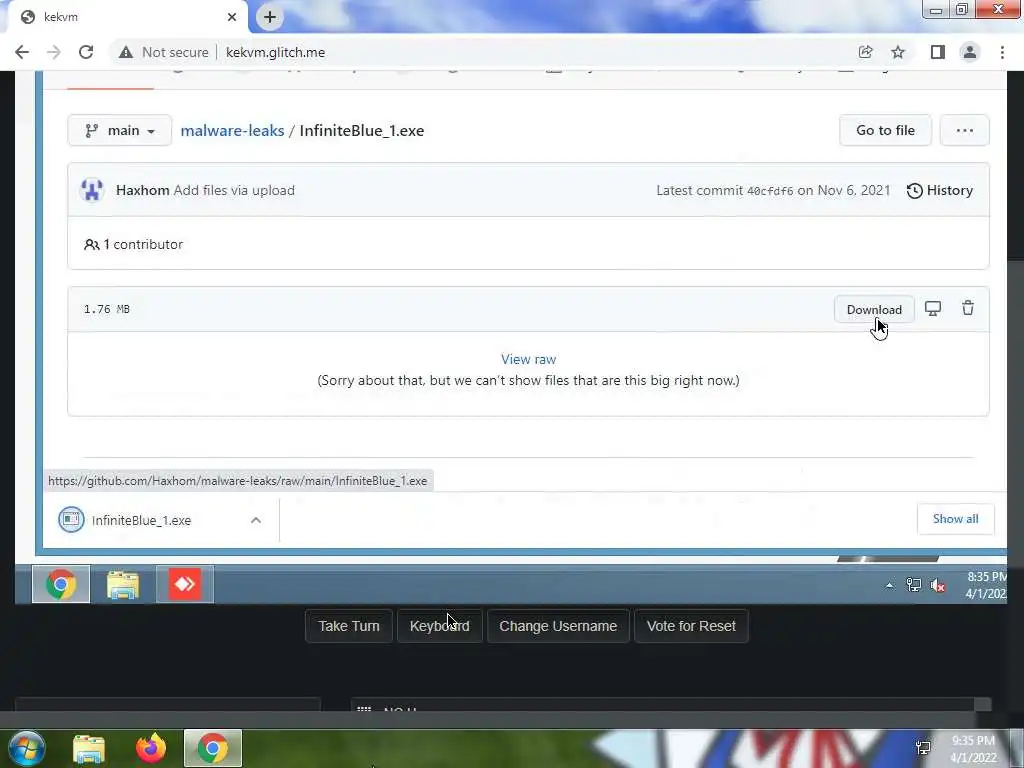
Task: Click Vote for Reset
Action: click(x=691, y=626)
